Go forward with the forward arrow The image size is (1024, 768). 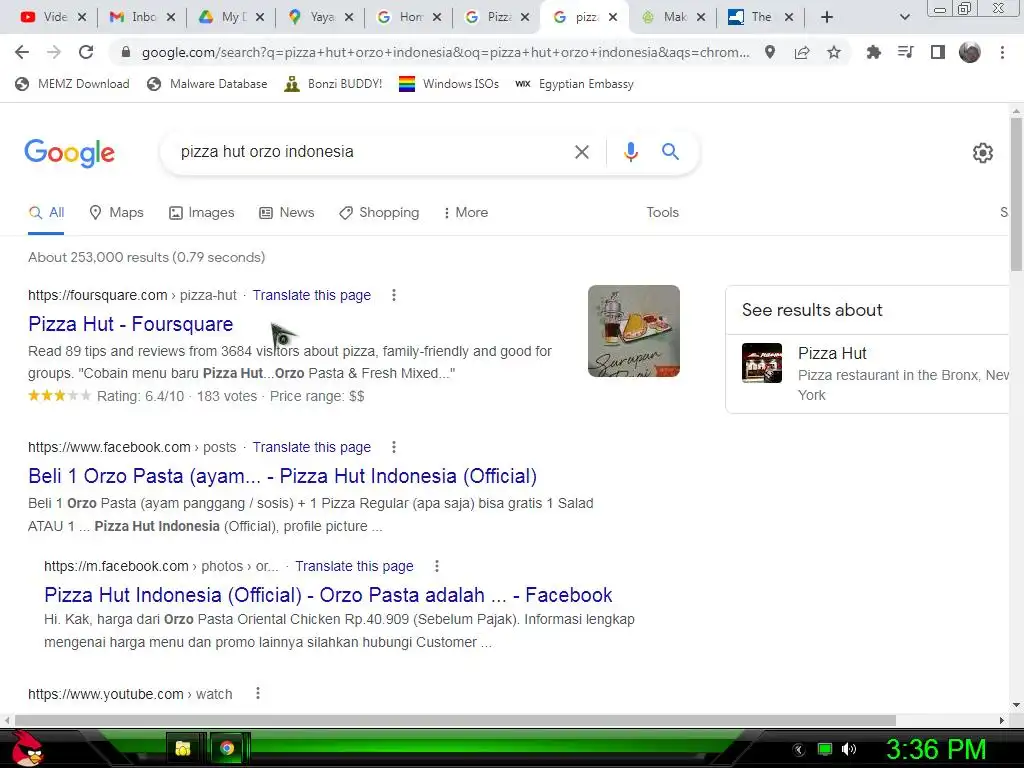pyautogui.click(x=54, y=52)
